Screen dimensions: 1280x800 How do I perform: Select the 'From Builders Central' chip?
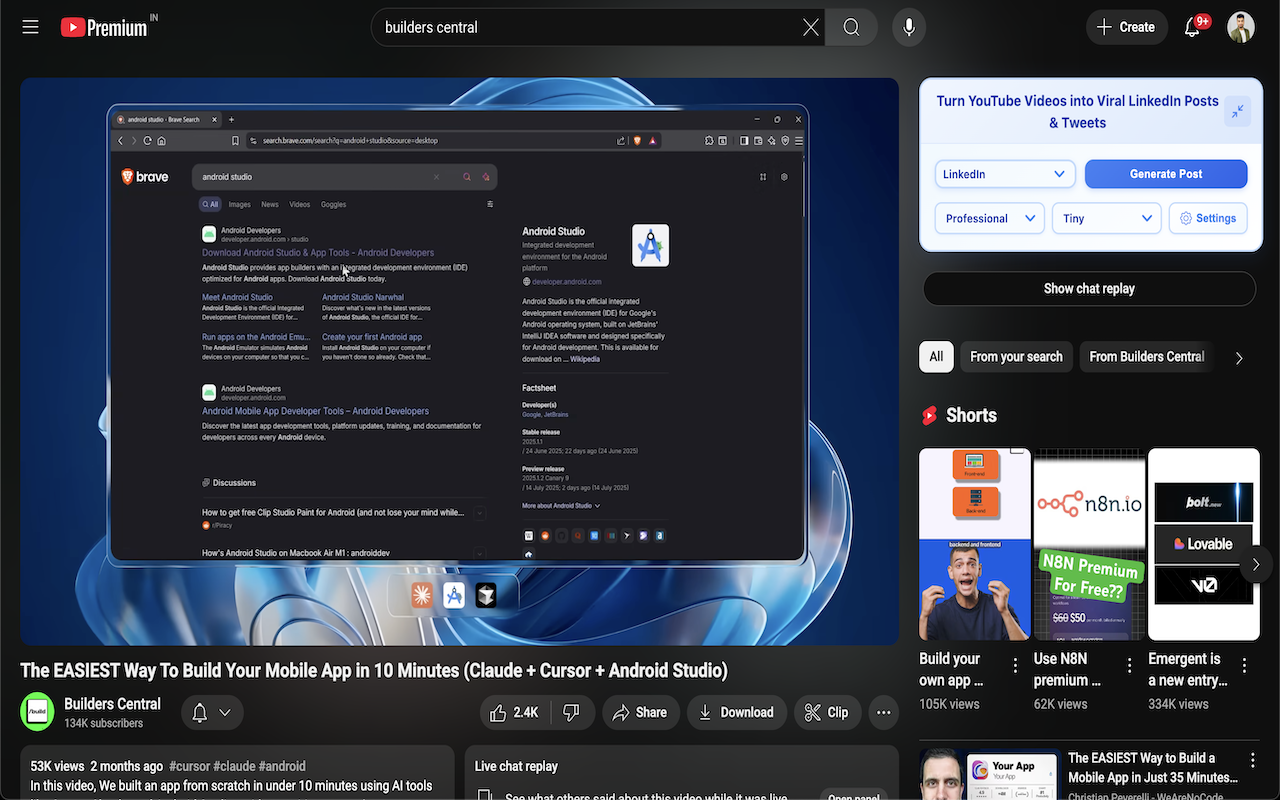(x=1146, y=357)
